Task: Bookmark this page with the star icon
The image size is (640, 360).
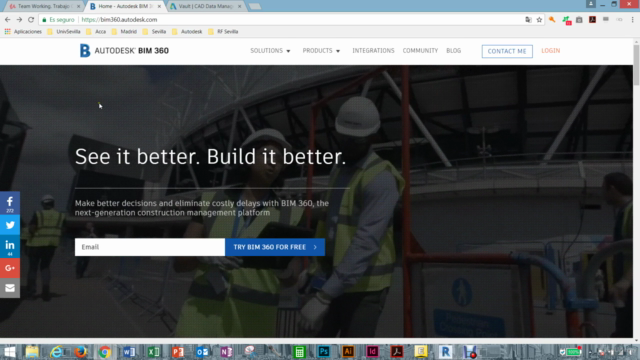Action: click(x=539, y=20)
